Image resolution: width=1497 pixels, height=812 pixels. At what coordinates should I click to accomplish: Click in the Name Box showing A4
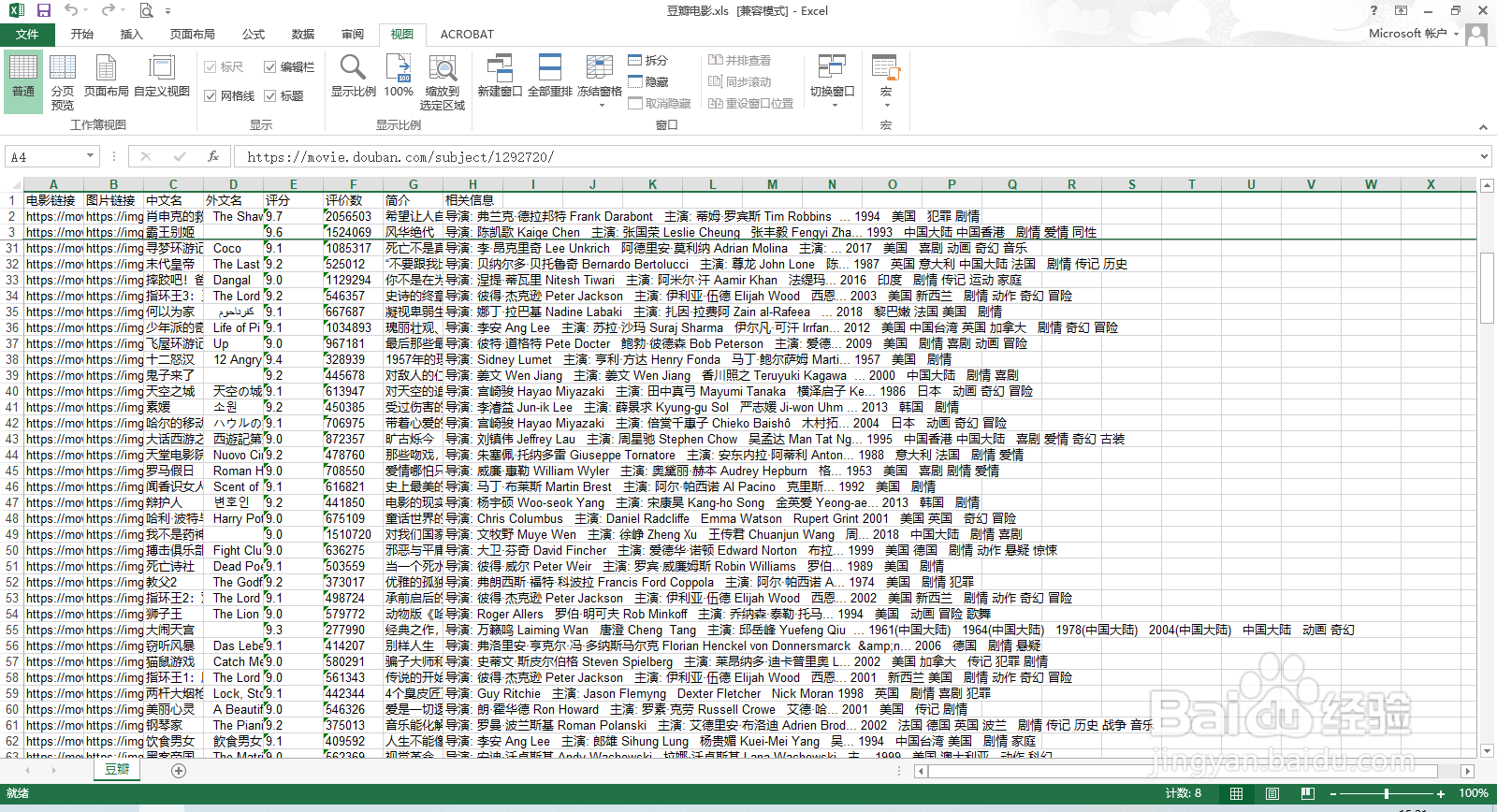pyautogui.click(x=45, y=156)
